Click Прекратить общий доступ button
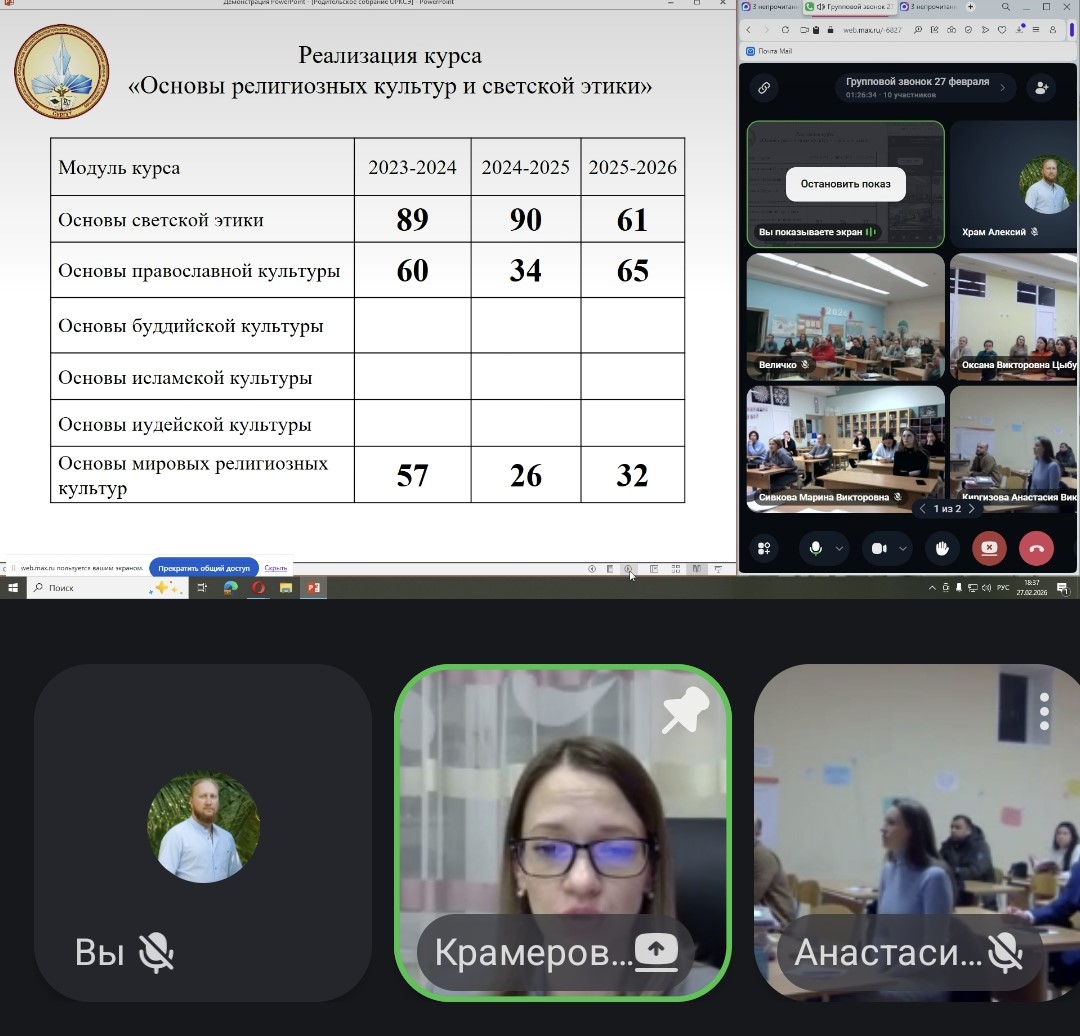This screenshot has width=1080, height=1036. tap(204, 568)
